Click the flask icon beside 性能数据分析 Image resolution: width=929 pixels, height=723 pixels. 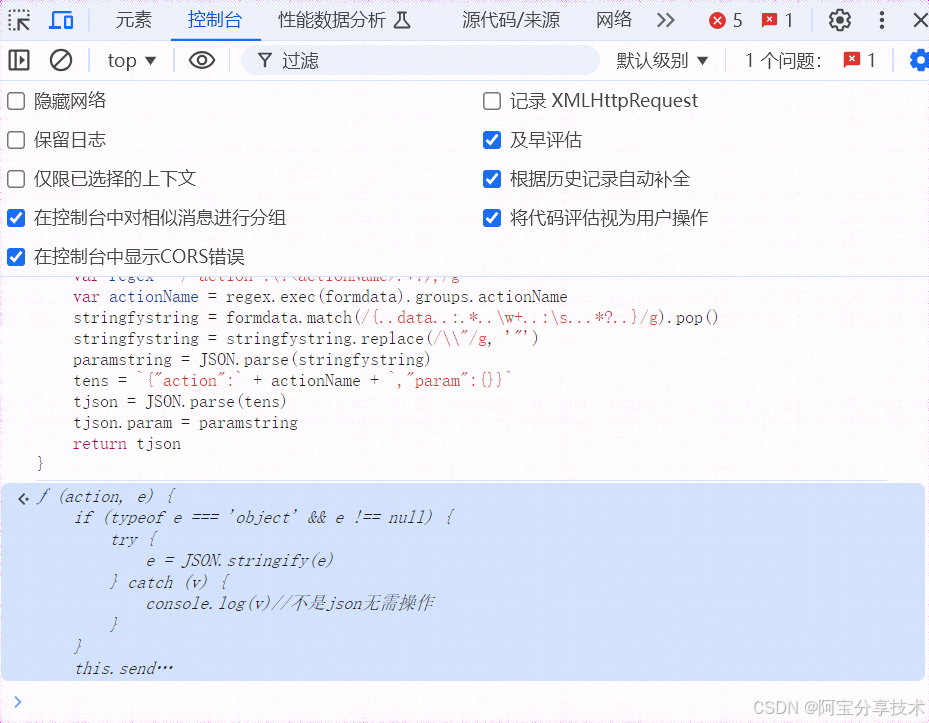click(x=402, y=21)
